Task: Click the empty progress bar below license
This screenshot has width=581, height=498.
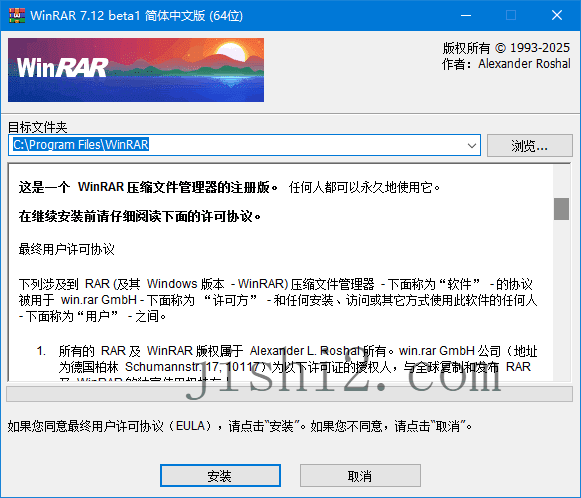Action: [x=289, y=394]
